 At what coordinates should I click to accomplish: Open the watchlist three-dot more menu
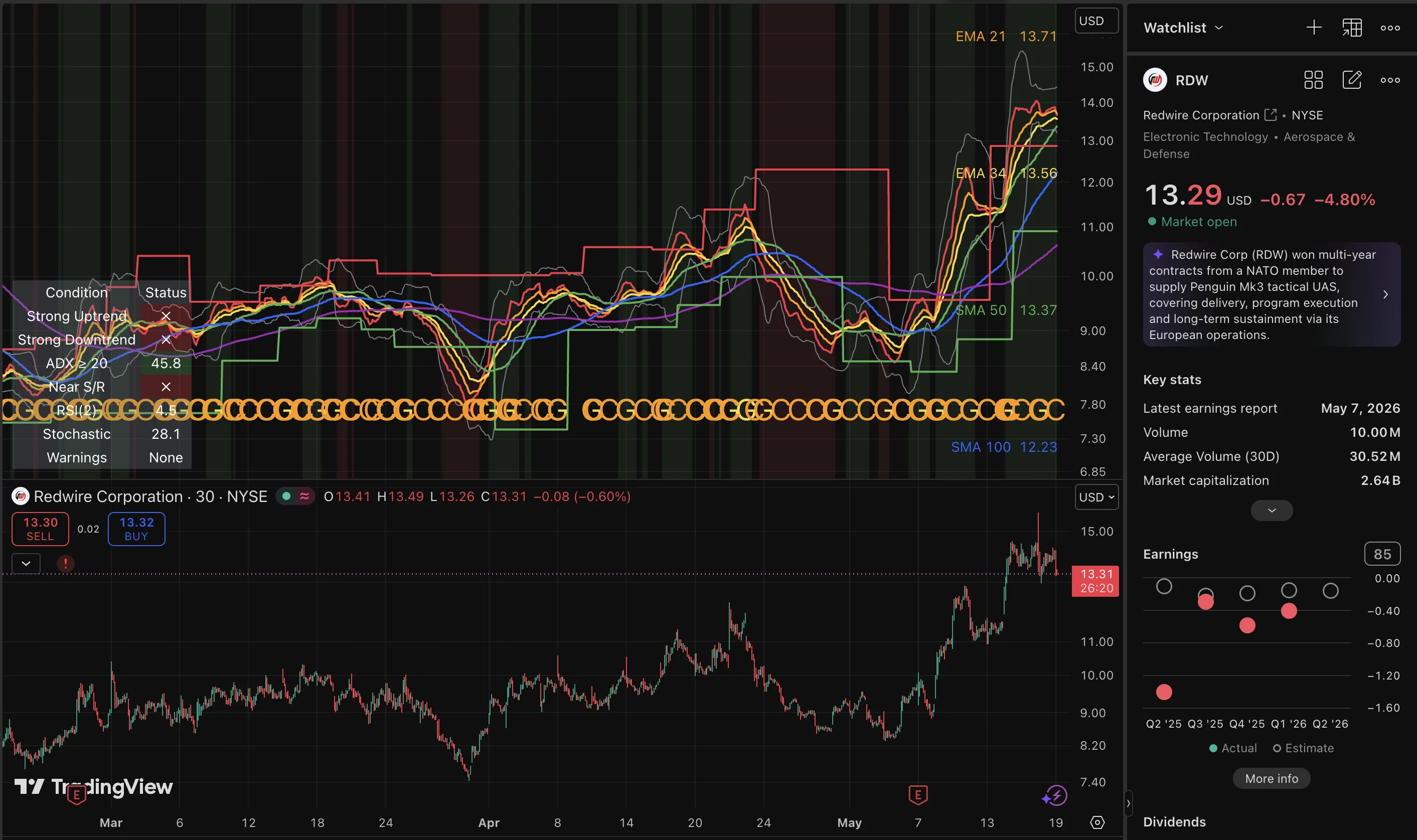point(1390,28)
